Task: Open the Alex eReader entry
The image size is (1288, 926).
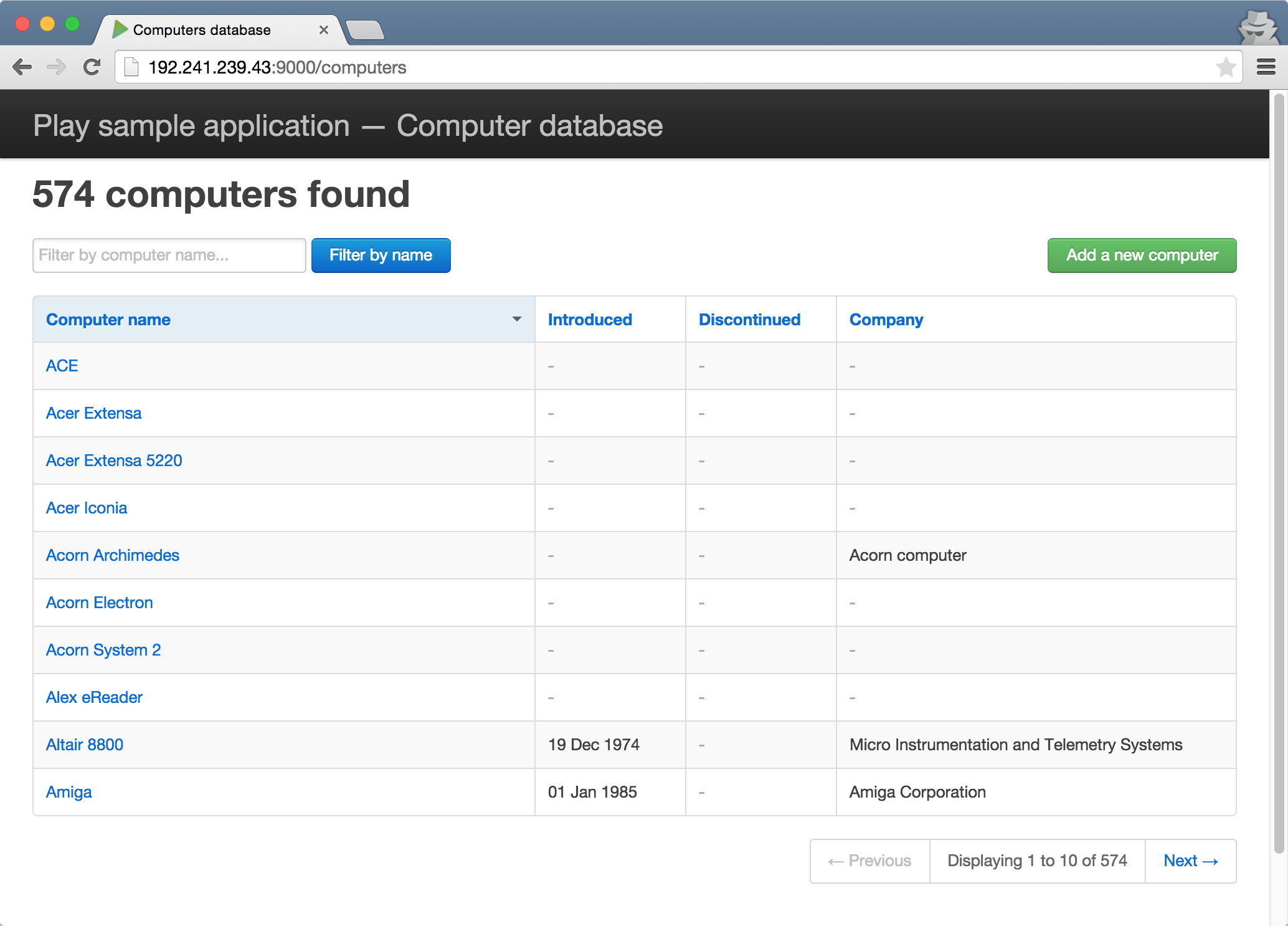Action: [x=94, y=697]
